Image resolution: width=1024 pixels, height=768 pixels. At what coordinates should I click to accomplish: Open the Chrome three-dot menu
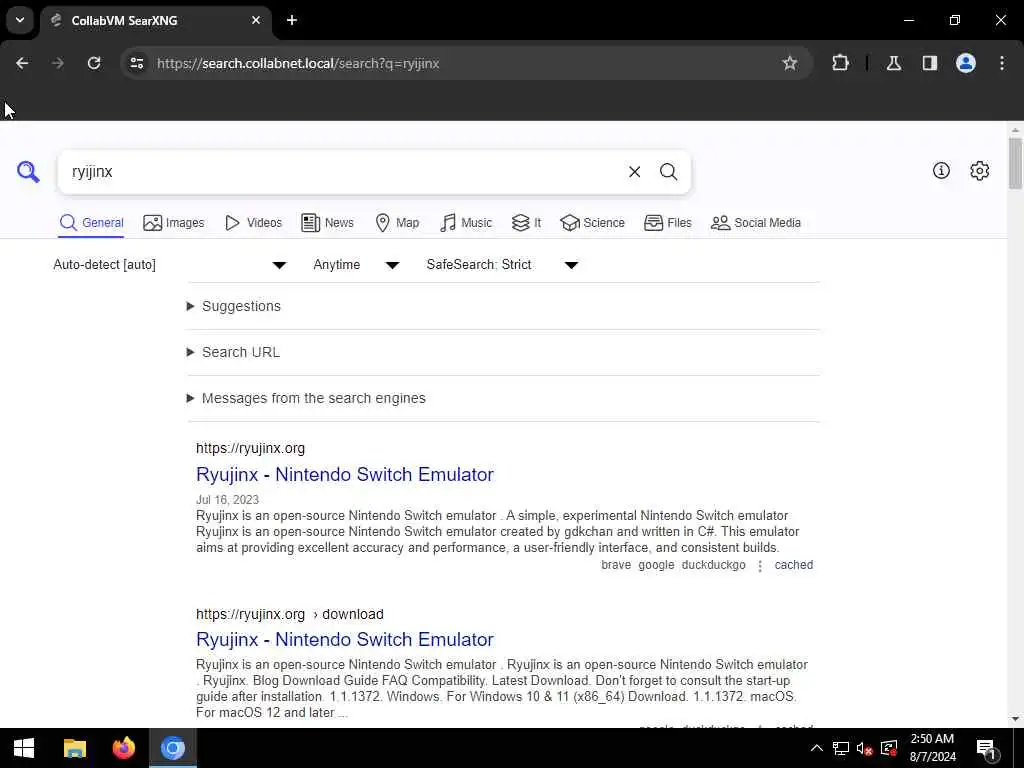coord(1002,63)
